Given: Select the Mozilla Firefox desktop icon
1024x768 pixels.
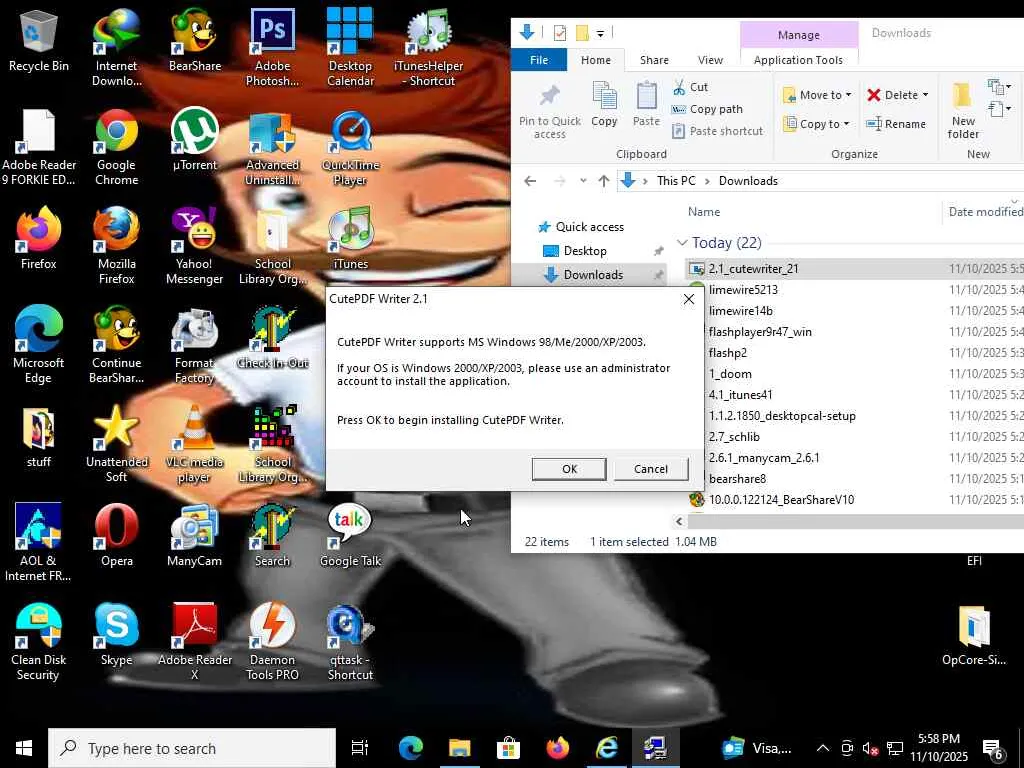Looking at the screenshot, I should pyautogui.click(x=116, y=246).
